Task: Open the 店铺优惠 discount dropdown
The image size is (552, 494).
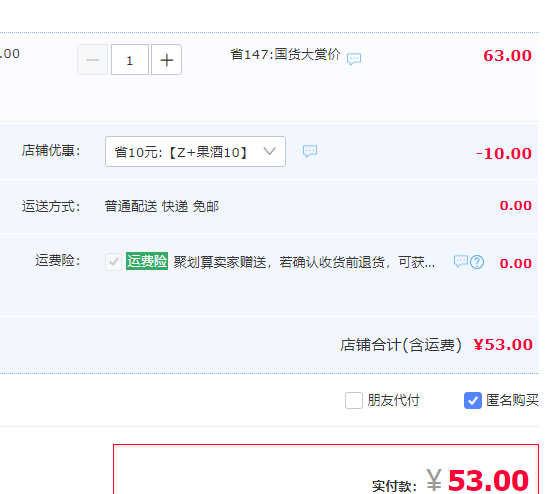Action: 195,152
